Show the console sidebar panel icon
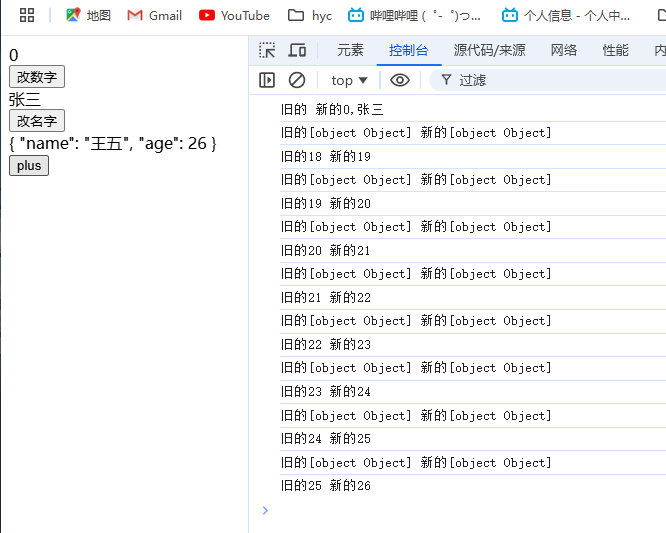Image resolution: width=666 pixels, height=533 pixels. click(267, 80)
